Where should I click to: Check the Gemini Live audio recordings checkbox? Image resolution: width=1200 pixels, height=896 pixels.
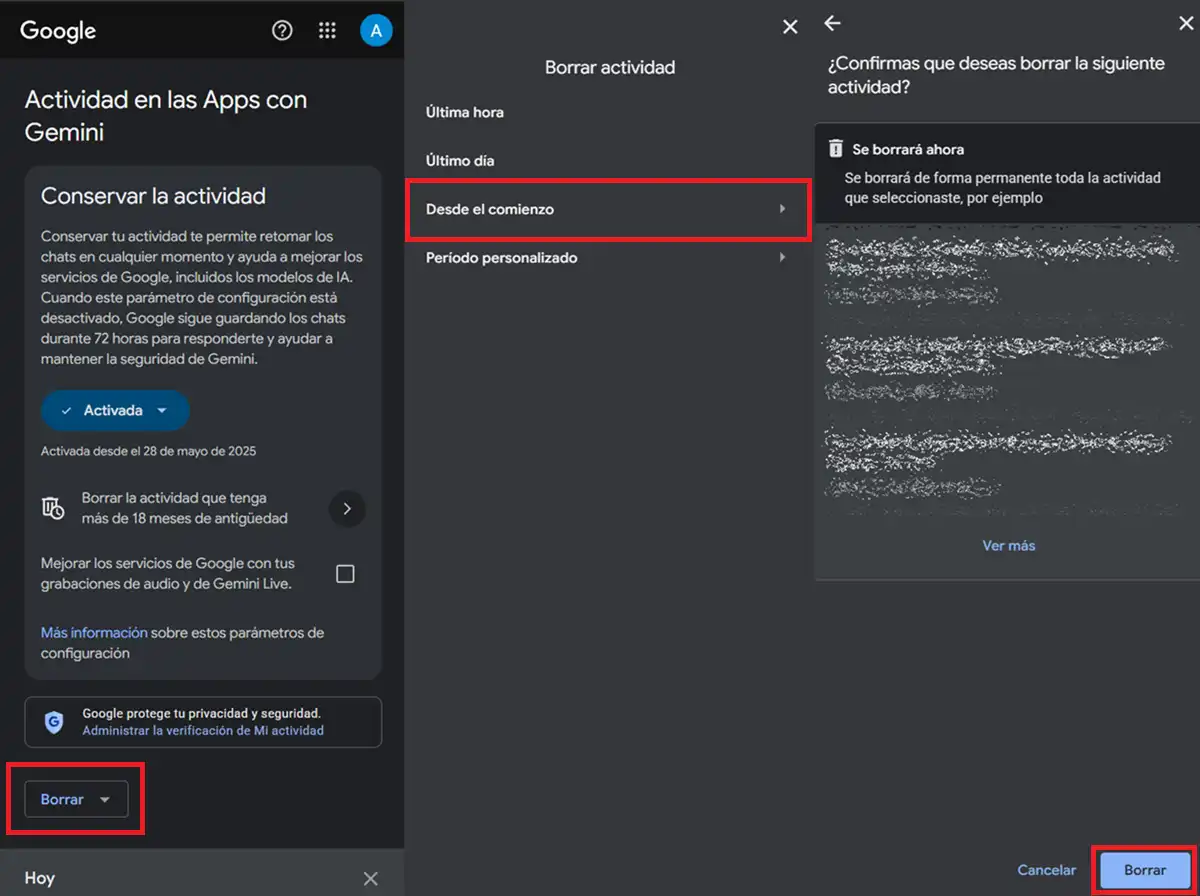pyautogui.click(x=345, y=574)
